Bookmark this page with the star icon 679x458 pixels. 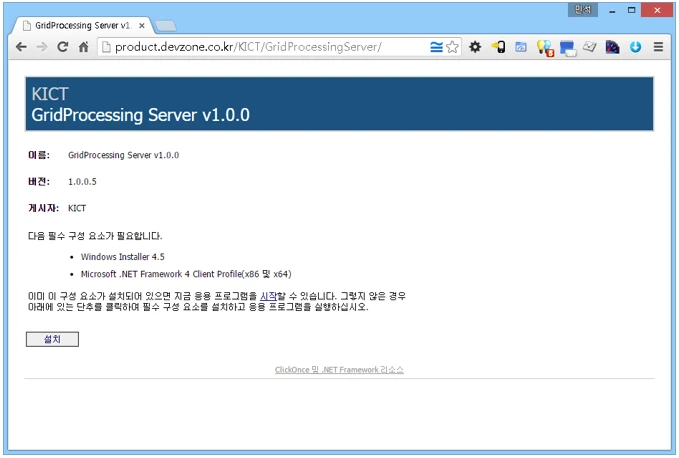[452, 47]
